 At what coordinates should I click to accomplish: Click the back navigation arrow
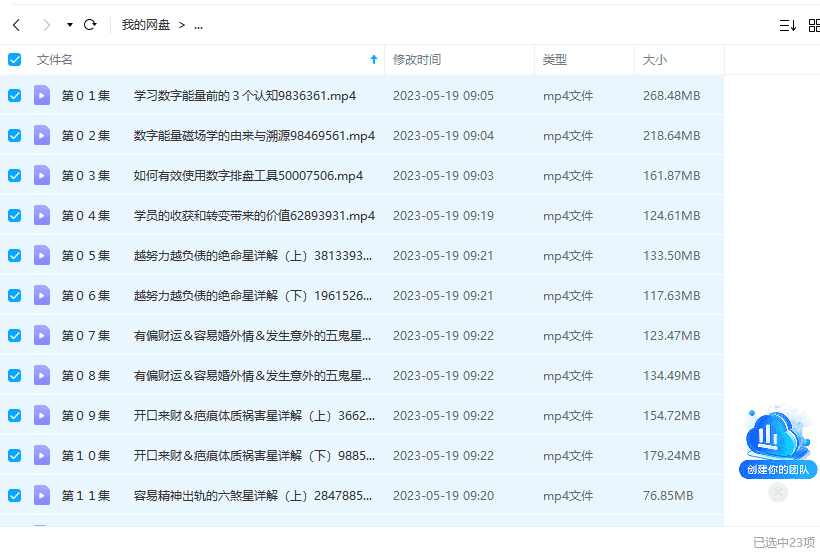pos(16,25)
